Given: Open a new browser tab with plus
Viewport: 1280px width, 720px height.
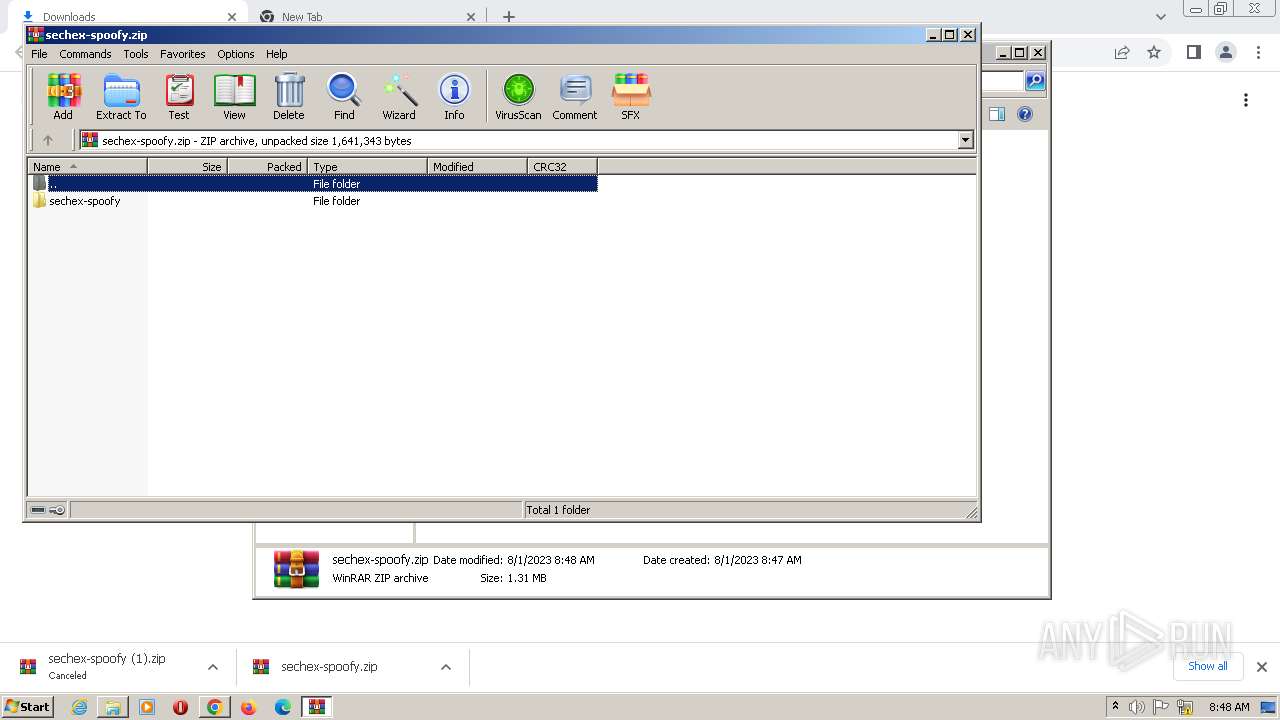Looking at the screenshot, I should [x=509, y=16].
